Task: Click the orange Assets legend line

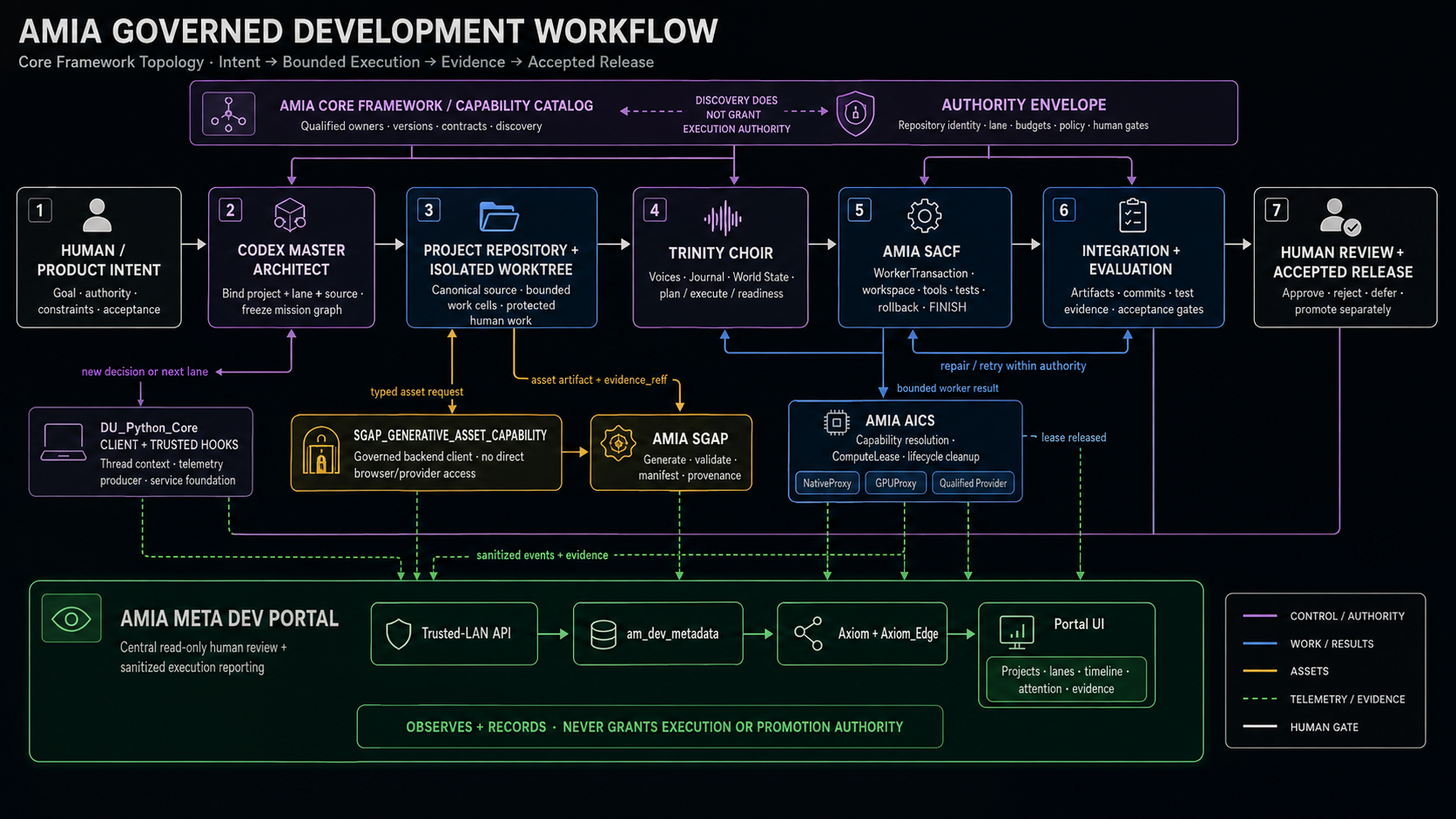Action: (1260, 671)
